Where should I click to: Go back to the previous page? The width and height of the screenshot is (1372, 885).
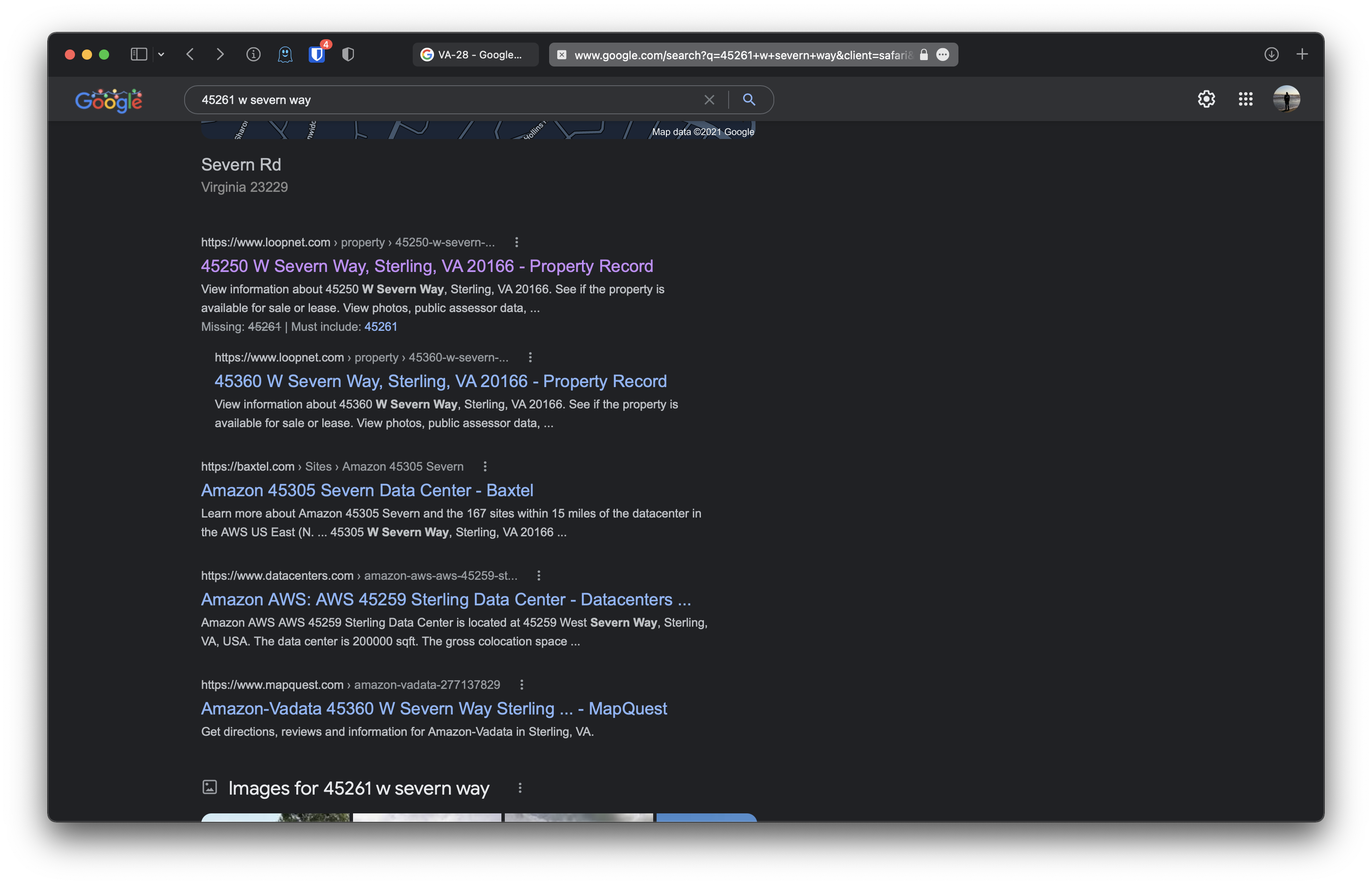tap(190, 55)
